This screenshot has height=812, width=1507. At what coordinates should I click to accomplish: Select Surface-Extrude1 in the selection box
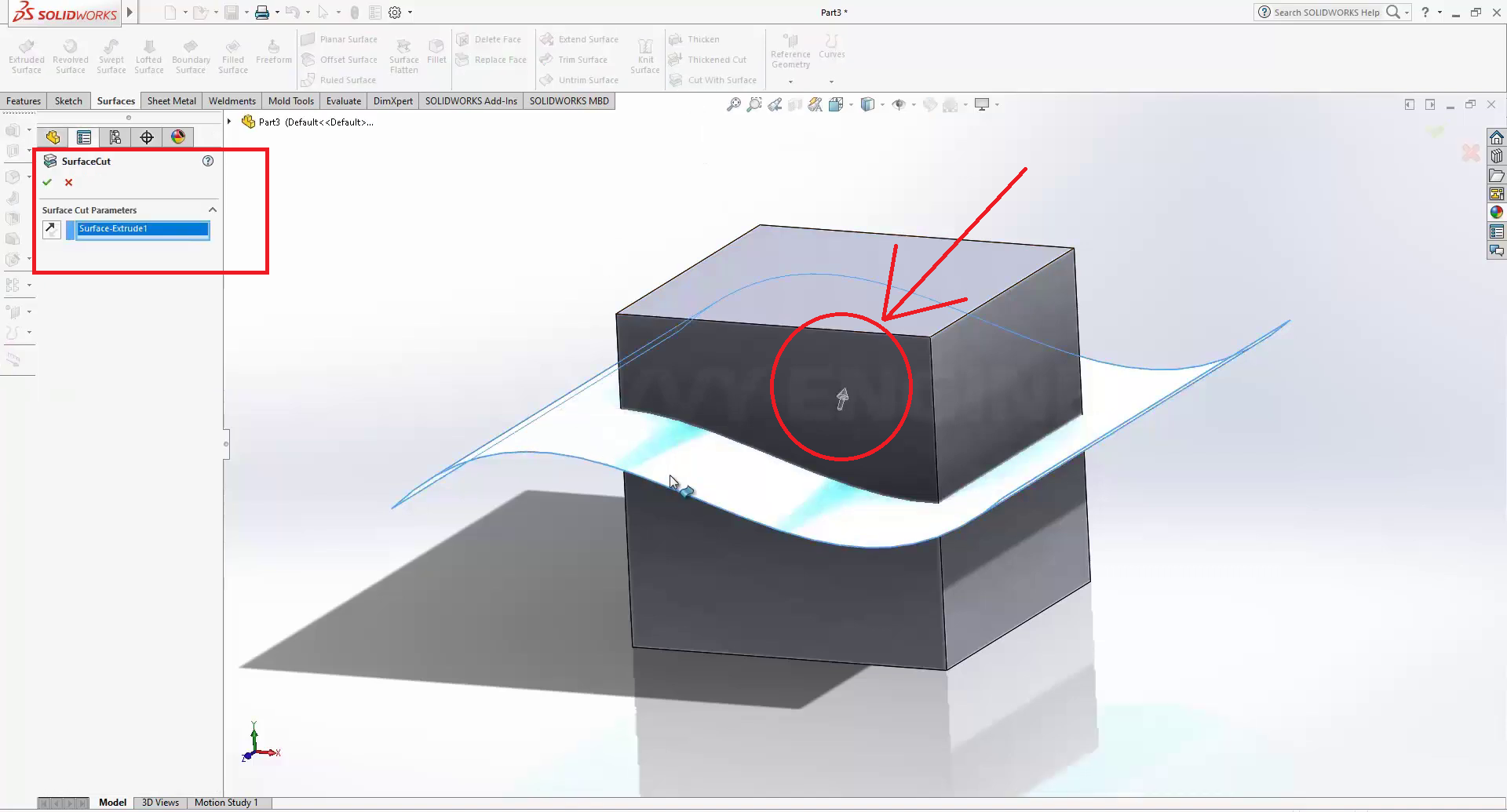pyautogui.click(x=142, y=229)
